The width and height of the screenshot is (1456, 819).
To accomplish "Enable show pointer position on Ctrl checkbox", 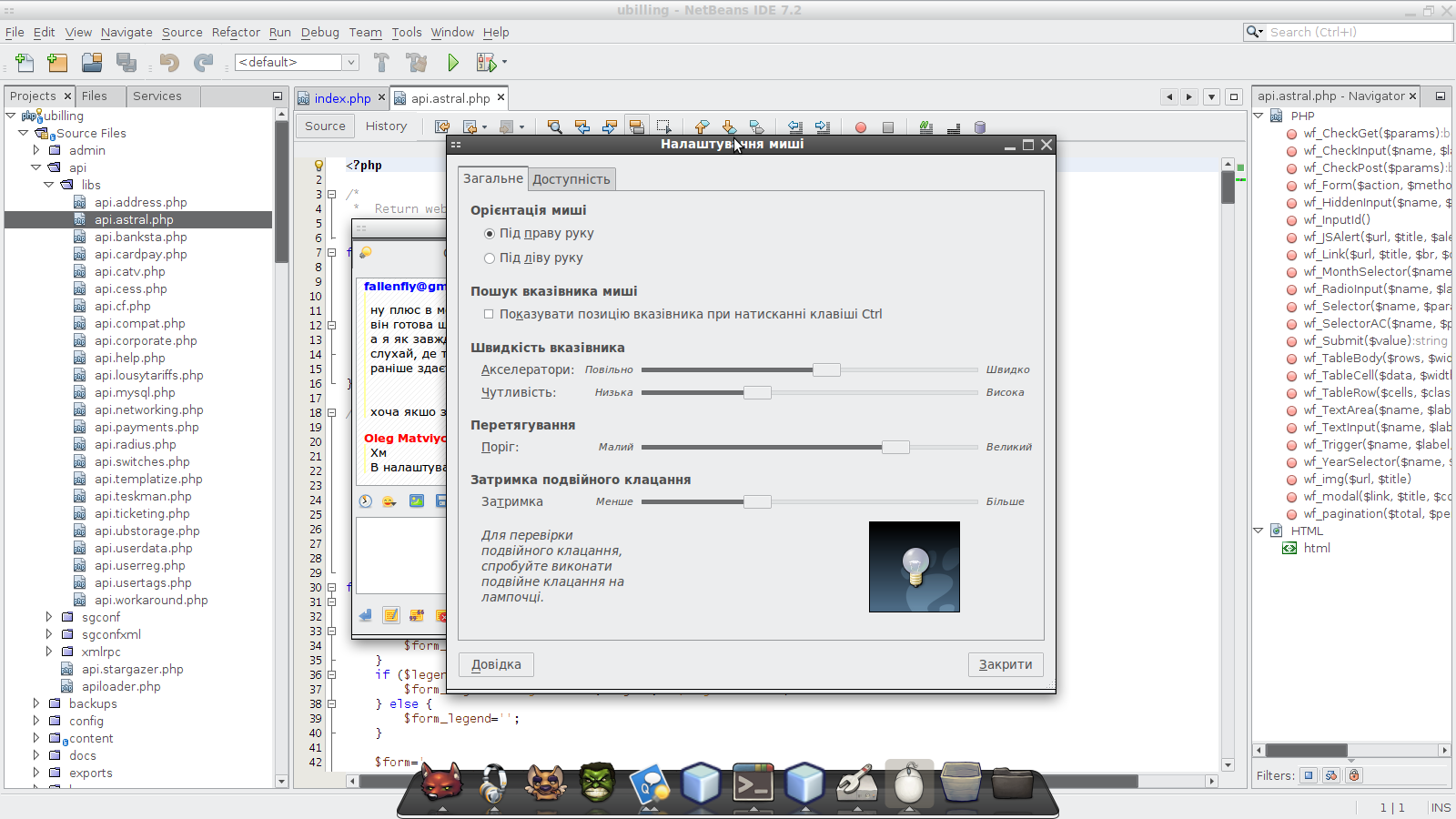I will tap(489, 314).
